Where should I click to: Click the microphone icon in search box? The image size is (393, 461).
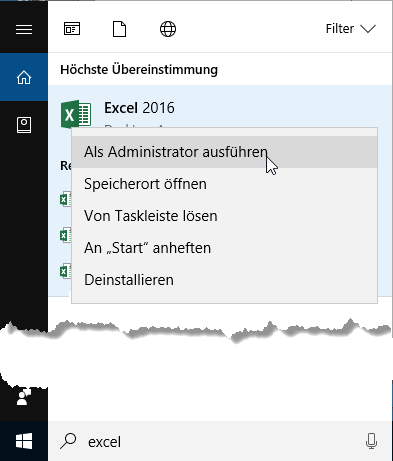[x=371, y=441]
